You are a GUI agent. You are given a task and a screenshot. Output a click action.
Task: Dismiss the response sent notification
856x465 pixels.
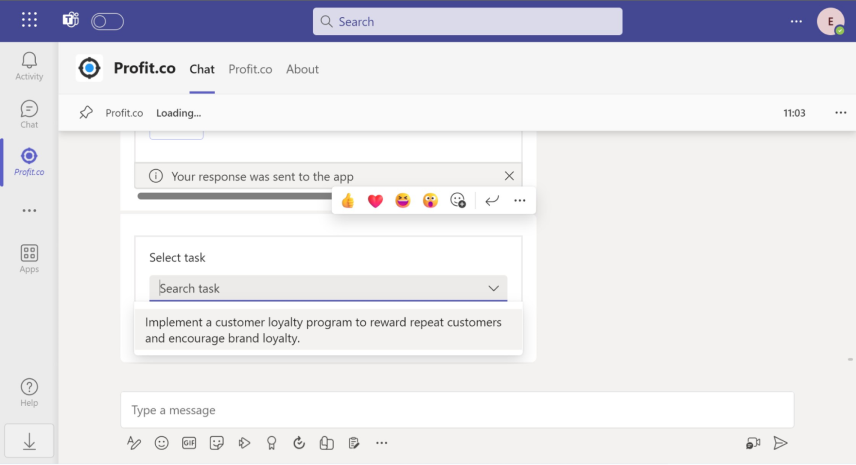(509, 176)
